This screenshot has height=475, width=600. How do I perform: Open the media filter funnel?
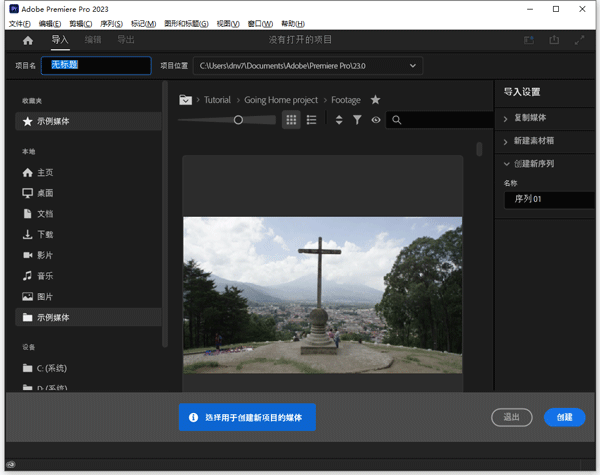pos(357,119)
